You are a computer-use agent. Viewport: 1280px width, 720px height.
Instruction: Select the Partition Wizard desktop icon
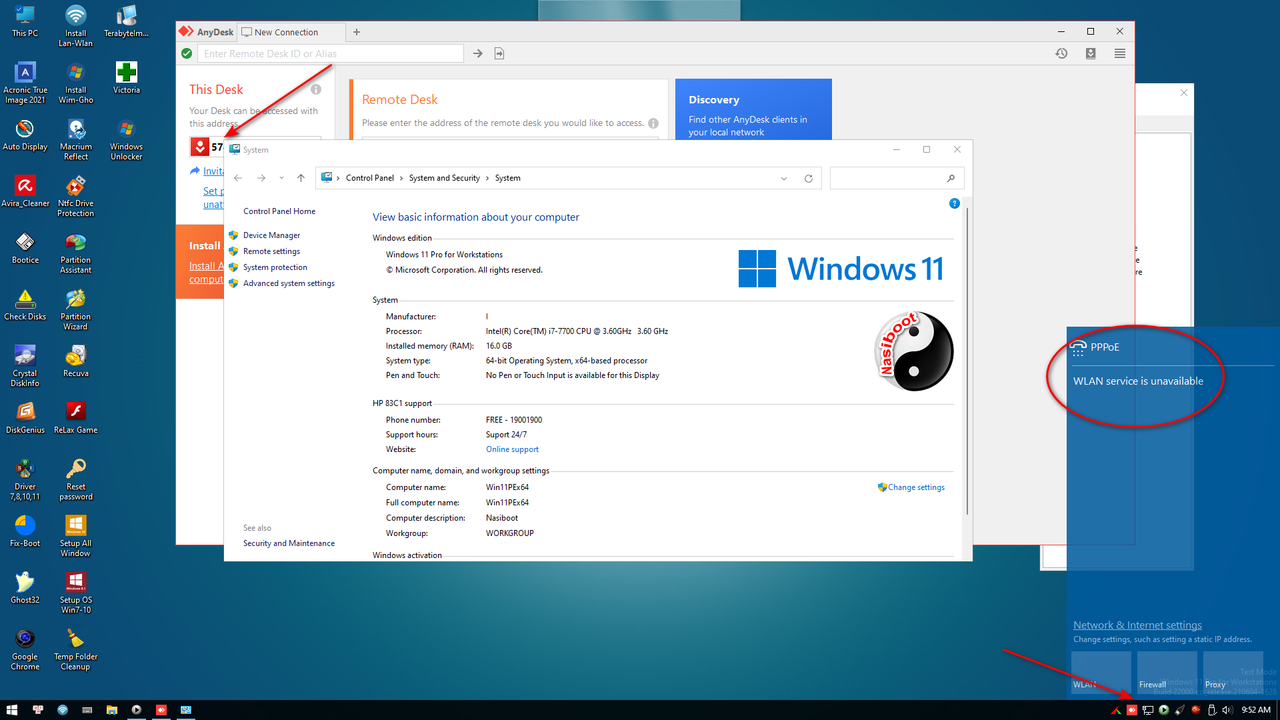point(76,310)
